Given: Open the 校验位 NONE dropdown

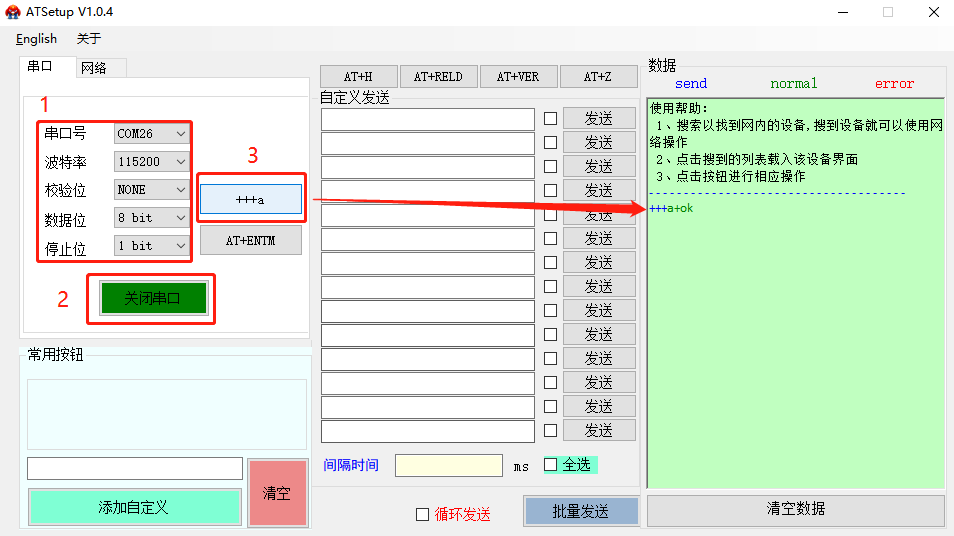Looking at the screenshot, I should pyautogui.click(x=152, y=189).
